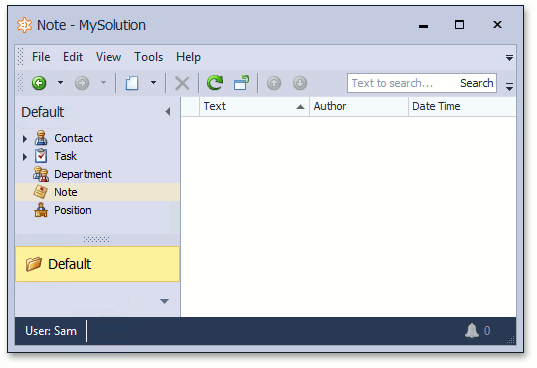537x368 pixels.
Task: Click the Reset View Settings icon
Action: (x=241, y=83)
